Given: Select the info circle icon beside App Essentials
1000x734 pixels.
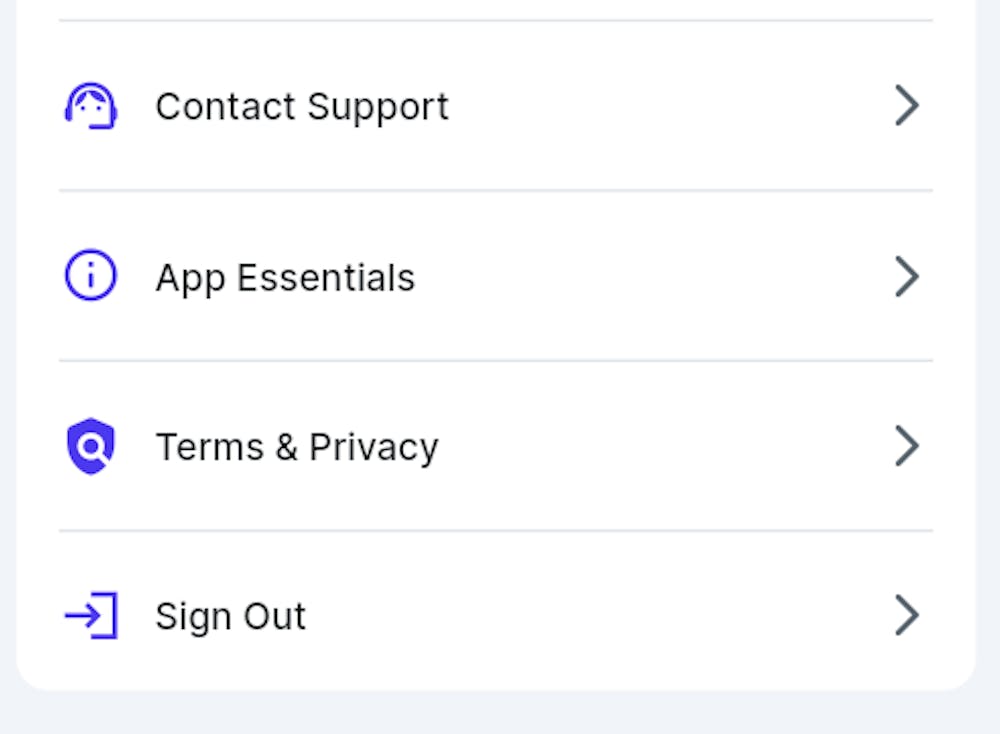Looking at the screenshot, I should 90,275.
